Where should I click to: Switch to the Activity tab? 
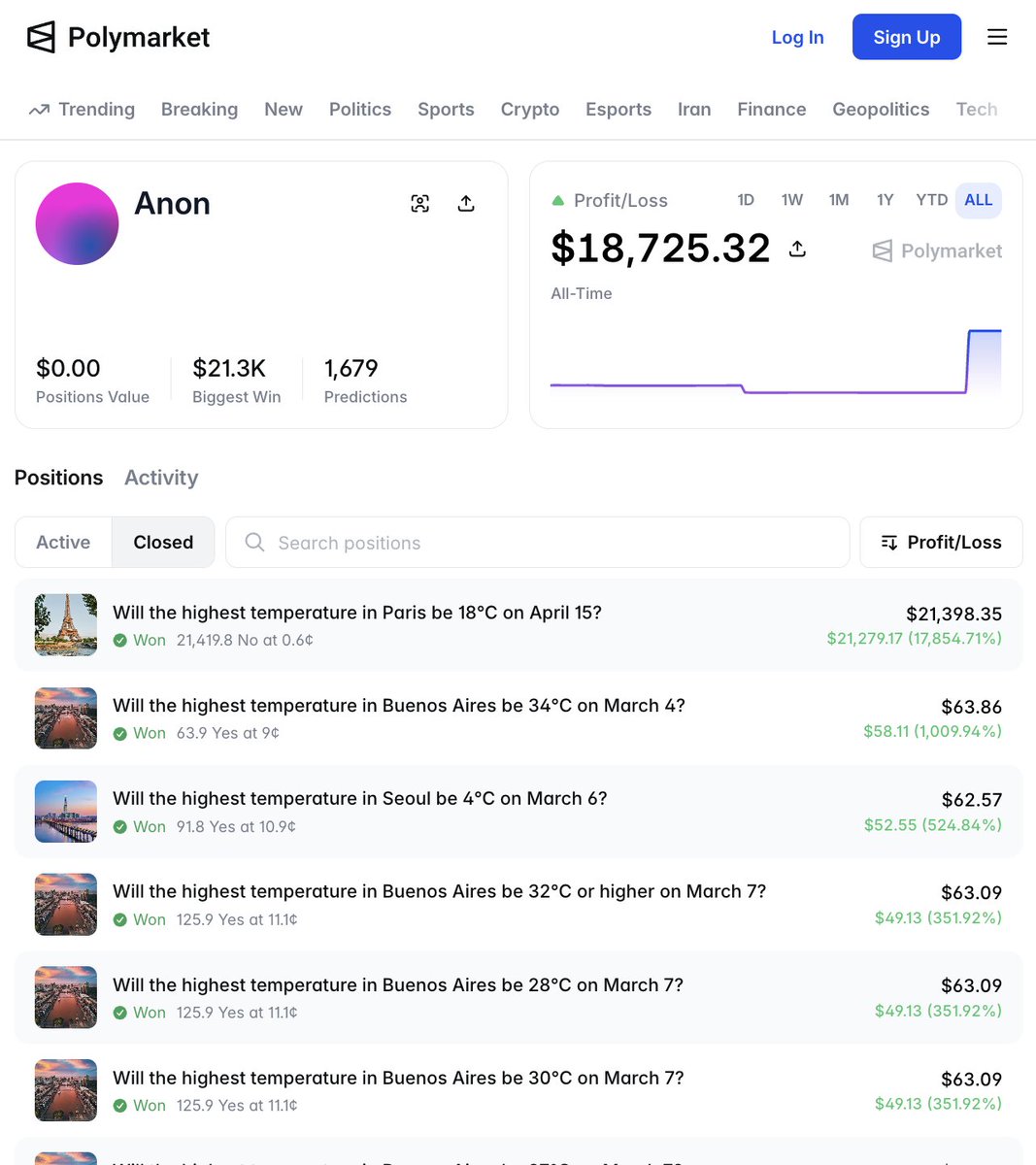[161, 478]
